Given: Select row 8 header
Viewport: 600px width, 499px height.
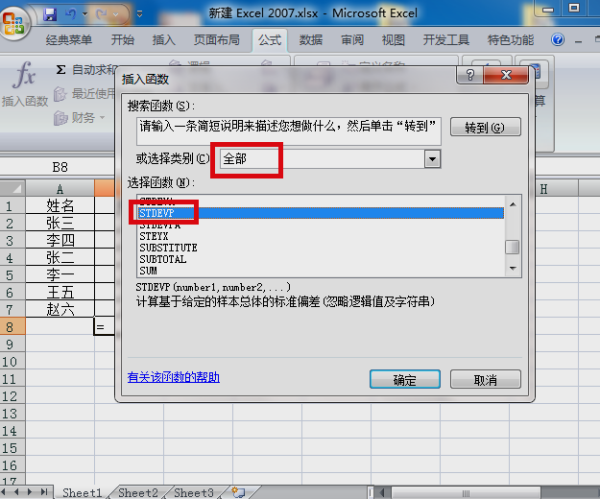Looking at the screenshot, I should (x=13, y=327).
